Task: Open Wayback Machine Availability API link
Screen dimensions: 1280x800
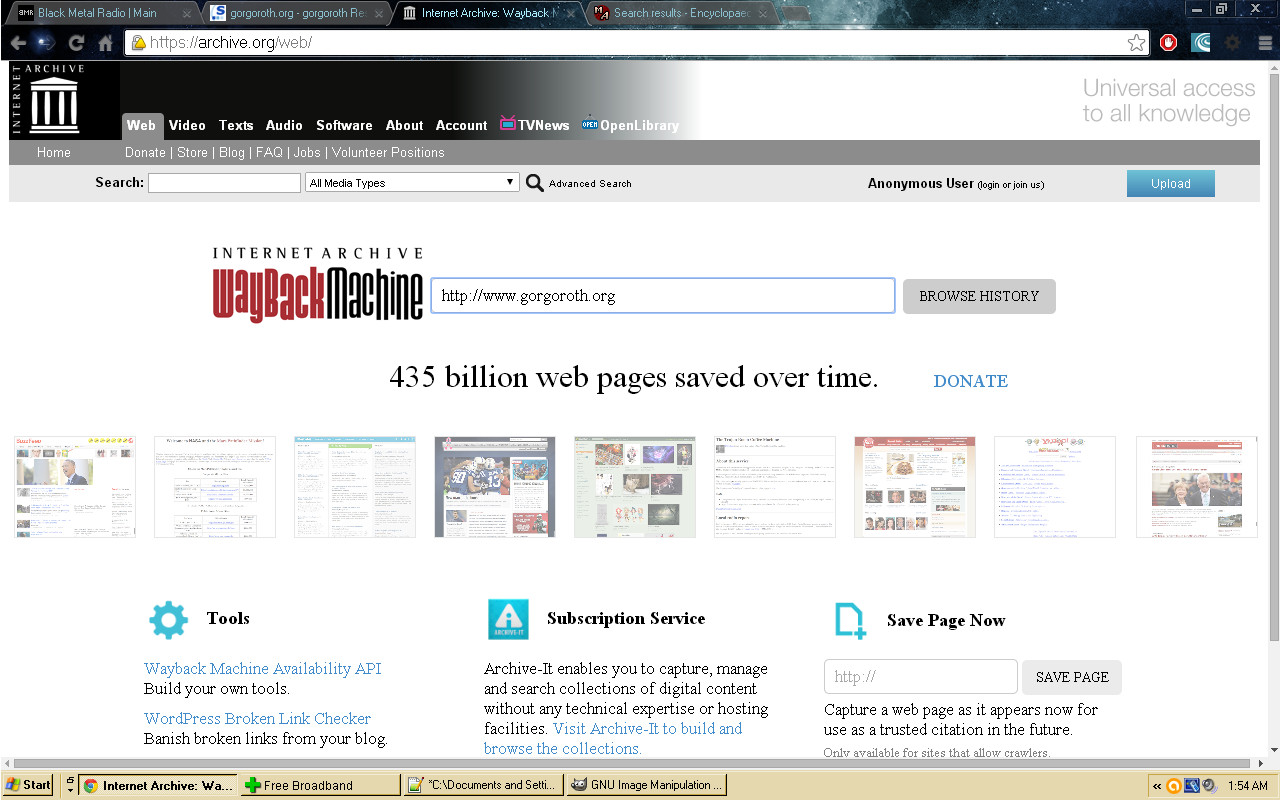Action: point(262,669)
